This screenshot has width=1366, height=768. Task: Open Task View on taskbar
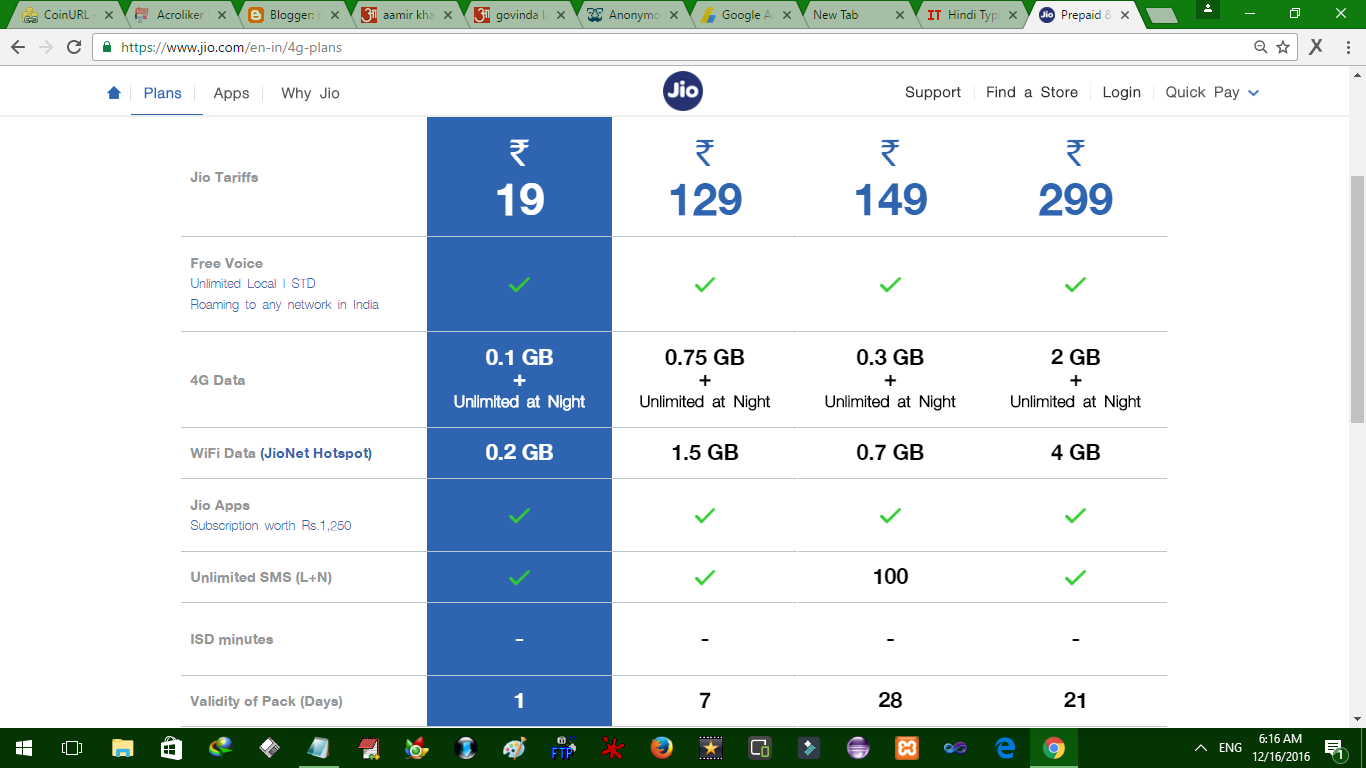coord(72,748)
